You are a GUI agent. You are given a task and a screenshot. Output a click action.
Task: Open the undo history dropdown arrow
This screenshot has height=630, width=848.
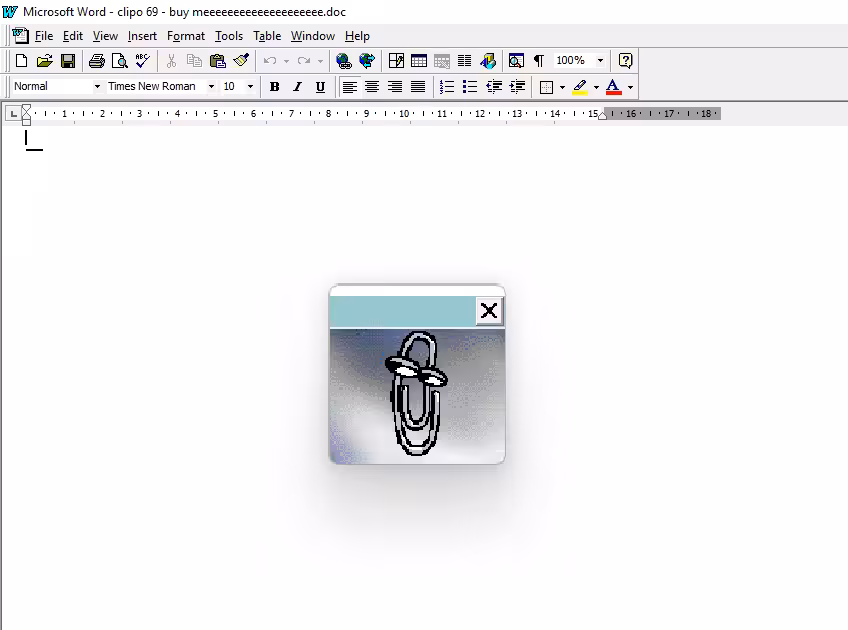pos(286,61)
